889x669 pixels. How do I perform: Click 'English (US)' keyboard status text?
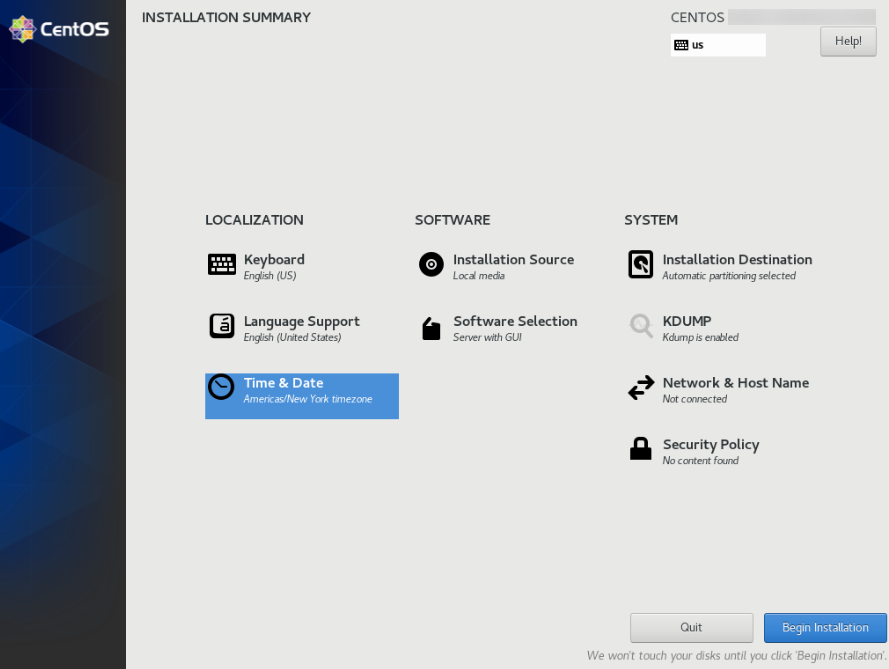pos(270,276)
